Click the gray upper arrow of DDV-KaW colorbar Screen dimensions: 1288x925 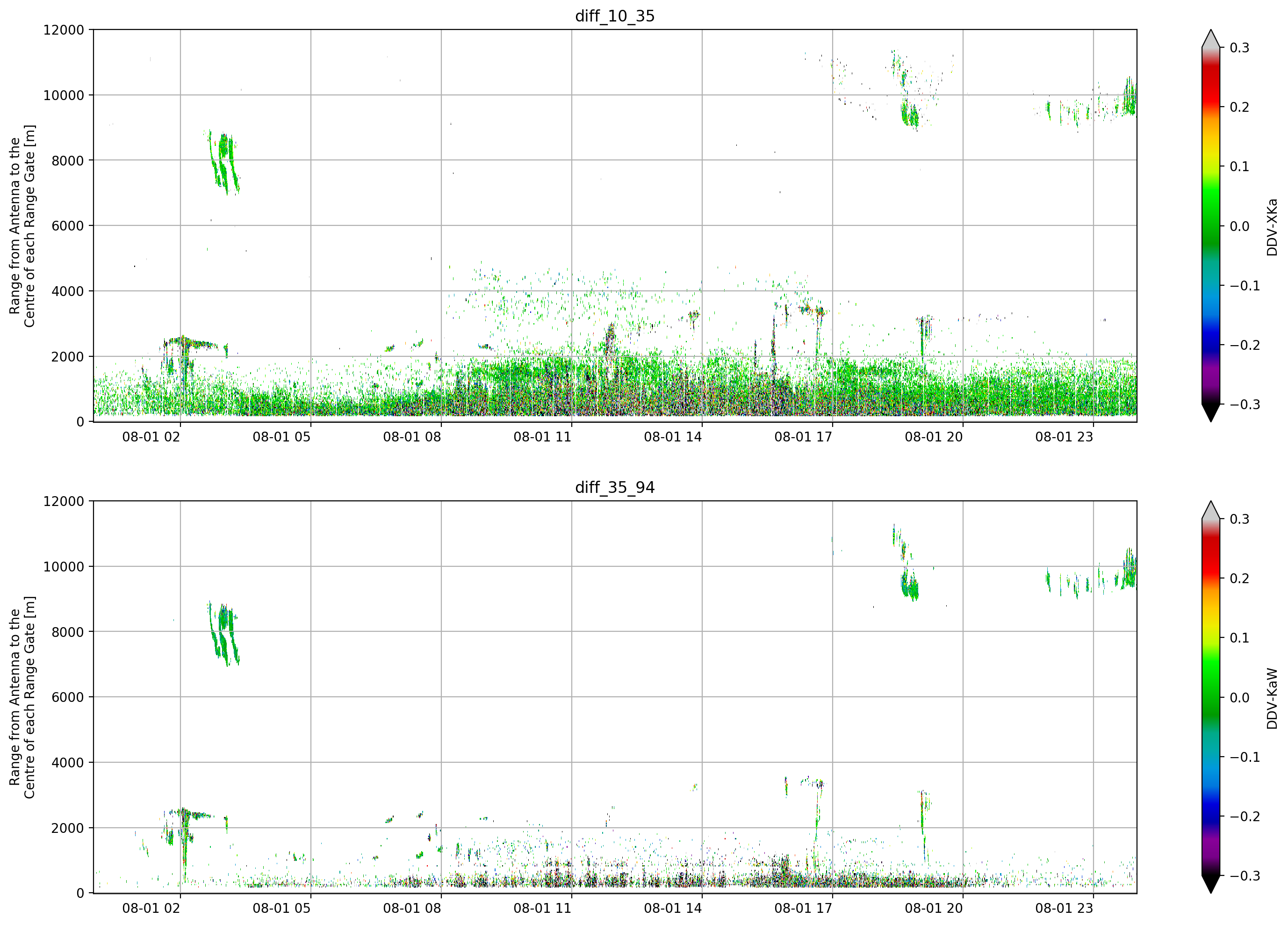click(x=1211, y=511)
